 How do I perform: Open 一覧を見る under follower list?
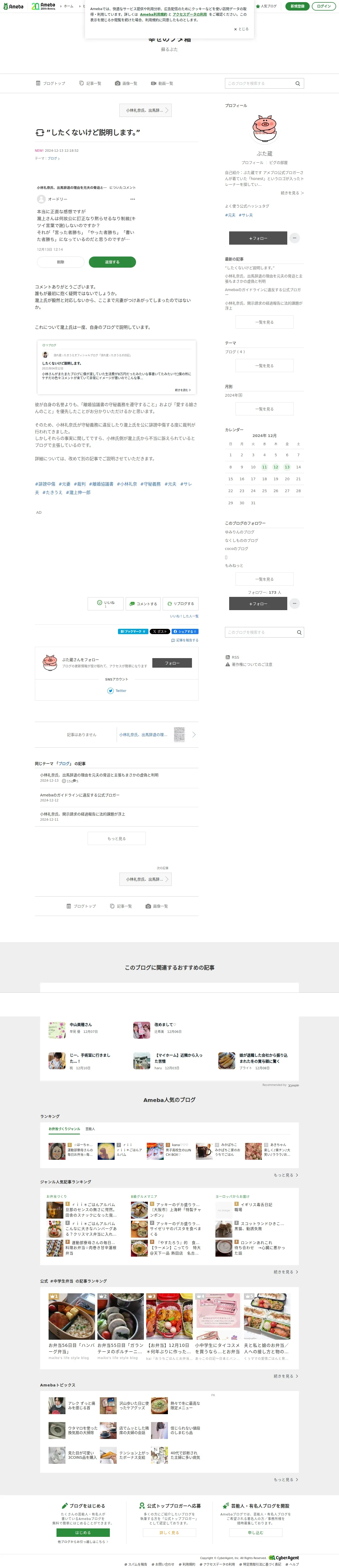click(x=264, y=579)
